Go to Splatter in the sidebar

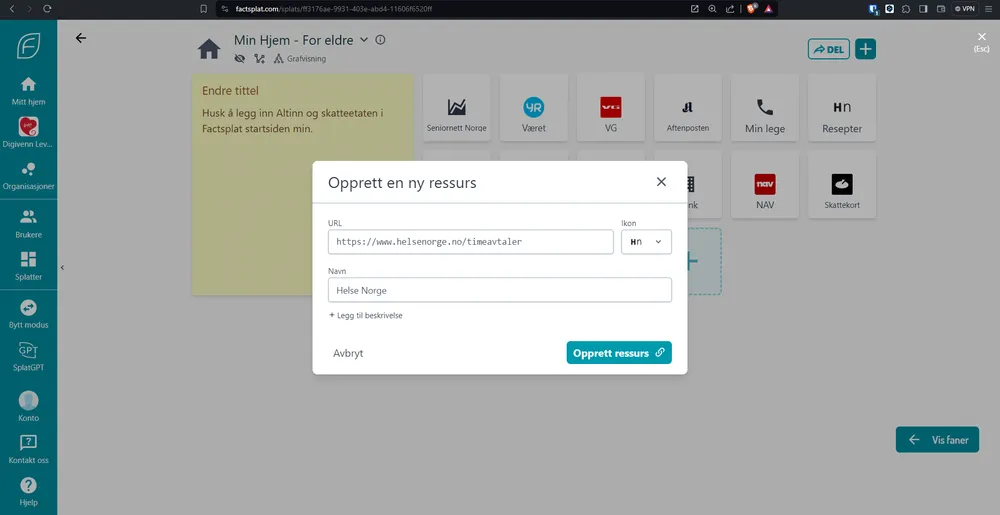(x=28, y=260)
